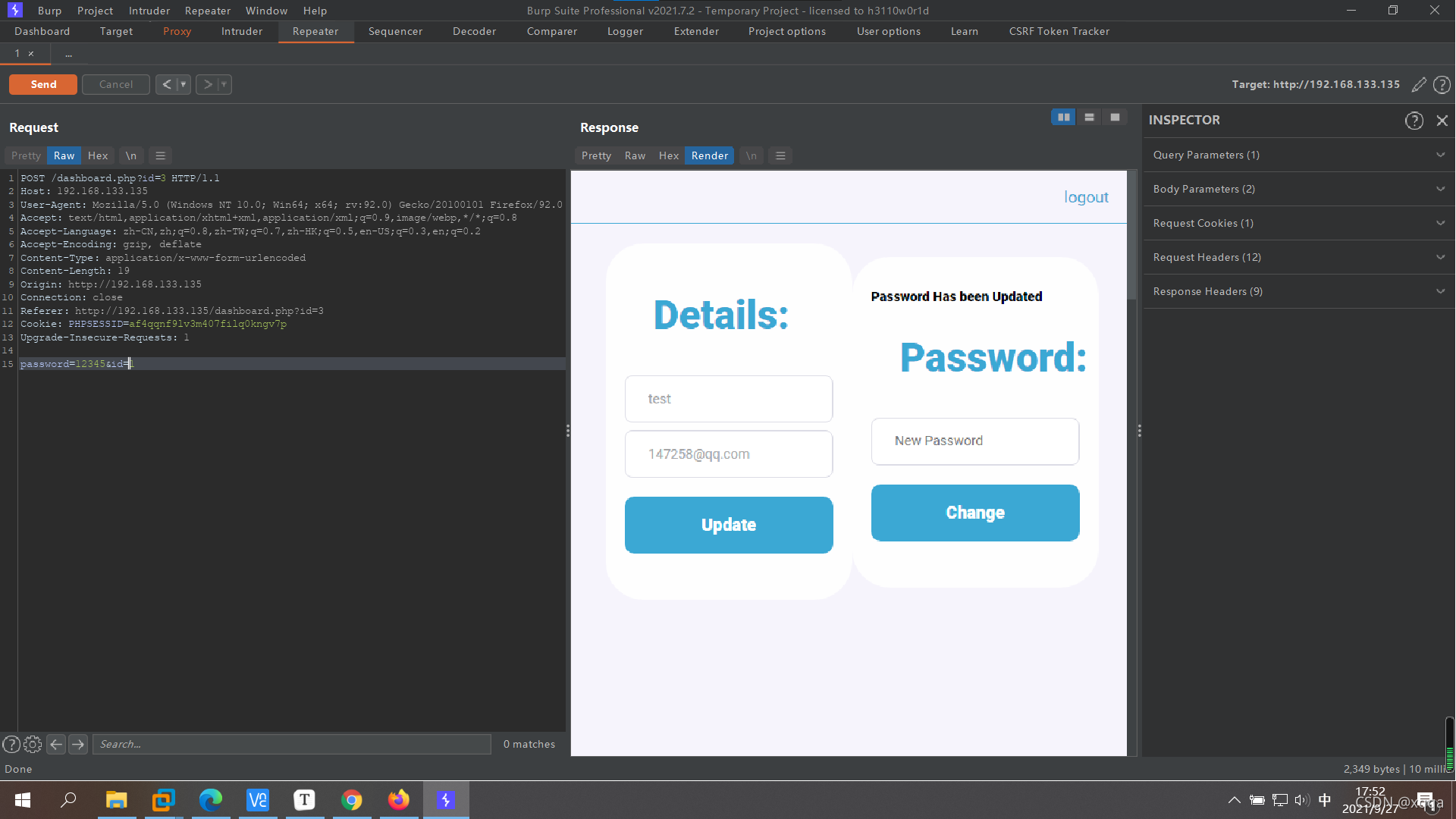Open the Project menu

tap(95, 11)
